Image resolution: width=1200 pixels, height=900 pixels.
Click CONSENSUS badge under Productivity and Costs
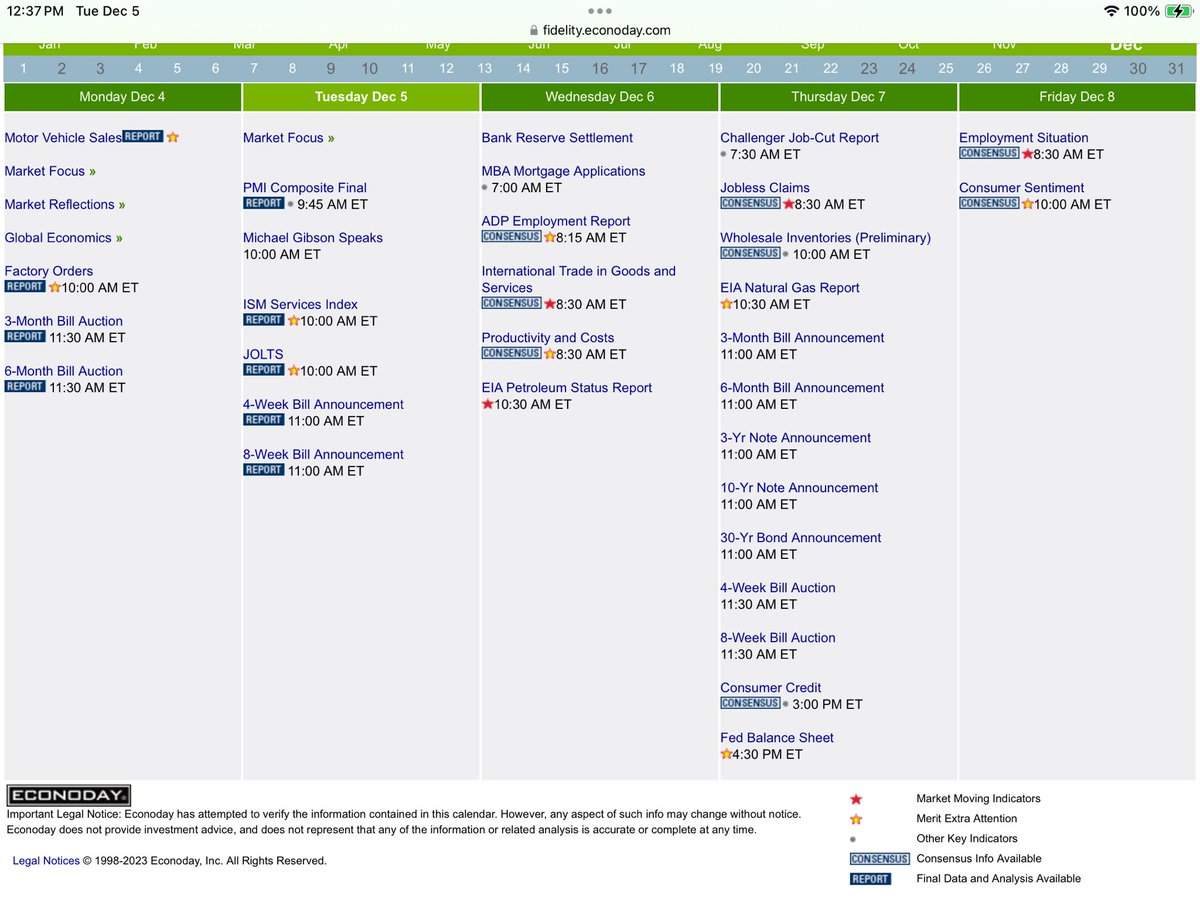point(512,353)
